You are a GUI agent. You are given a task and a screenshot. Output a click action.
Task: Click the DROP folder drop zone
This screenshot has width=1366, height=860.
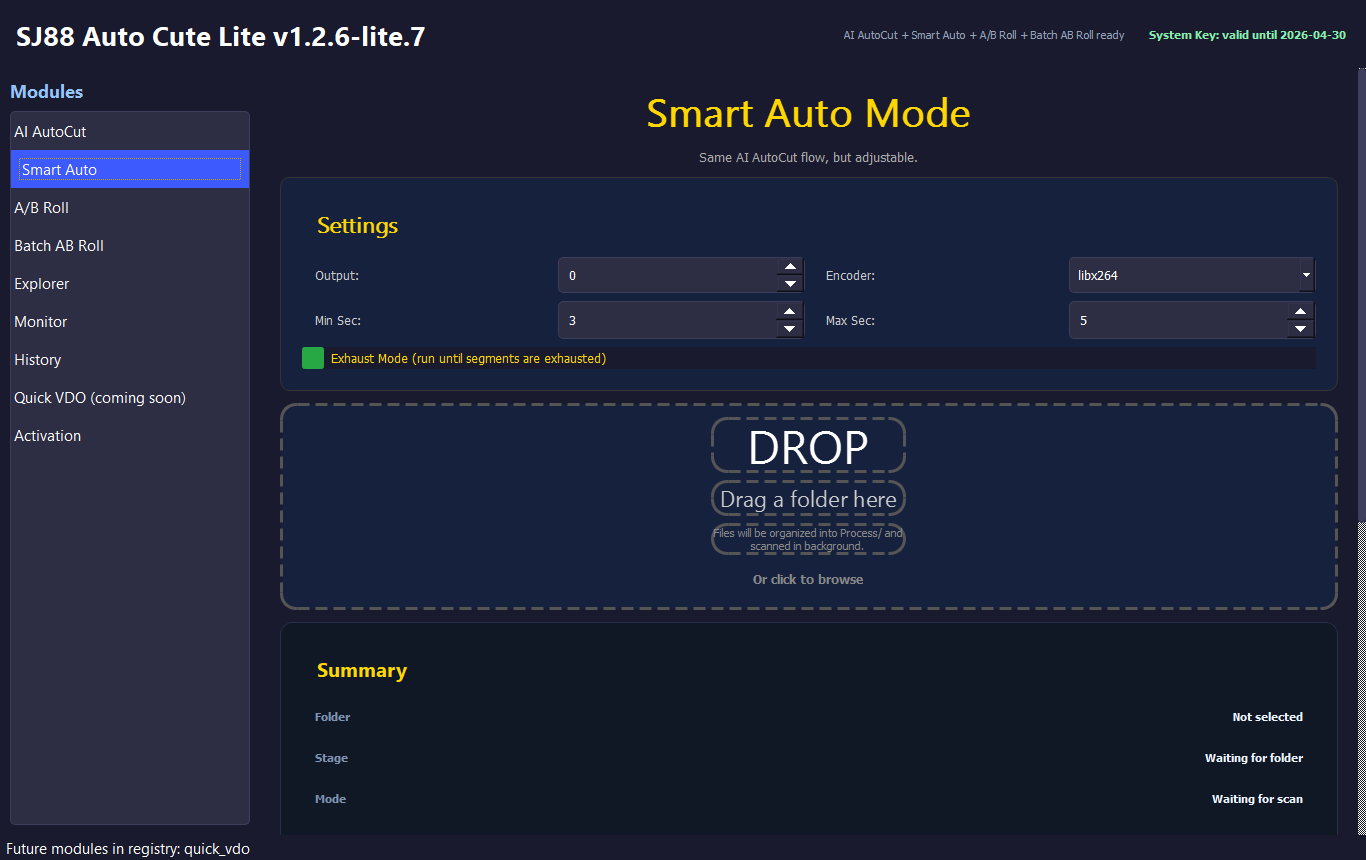tap(807, 446)
